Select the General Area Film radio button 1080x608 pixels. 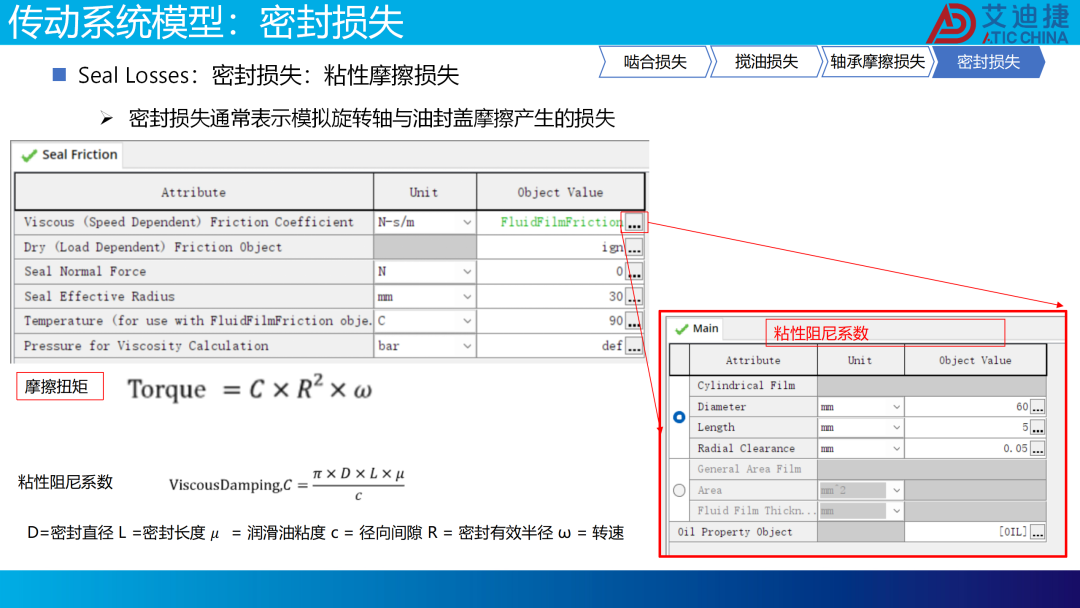pyautogui.click(x=679, y=490)
